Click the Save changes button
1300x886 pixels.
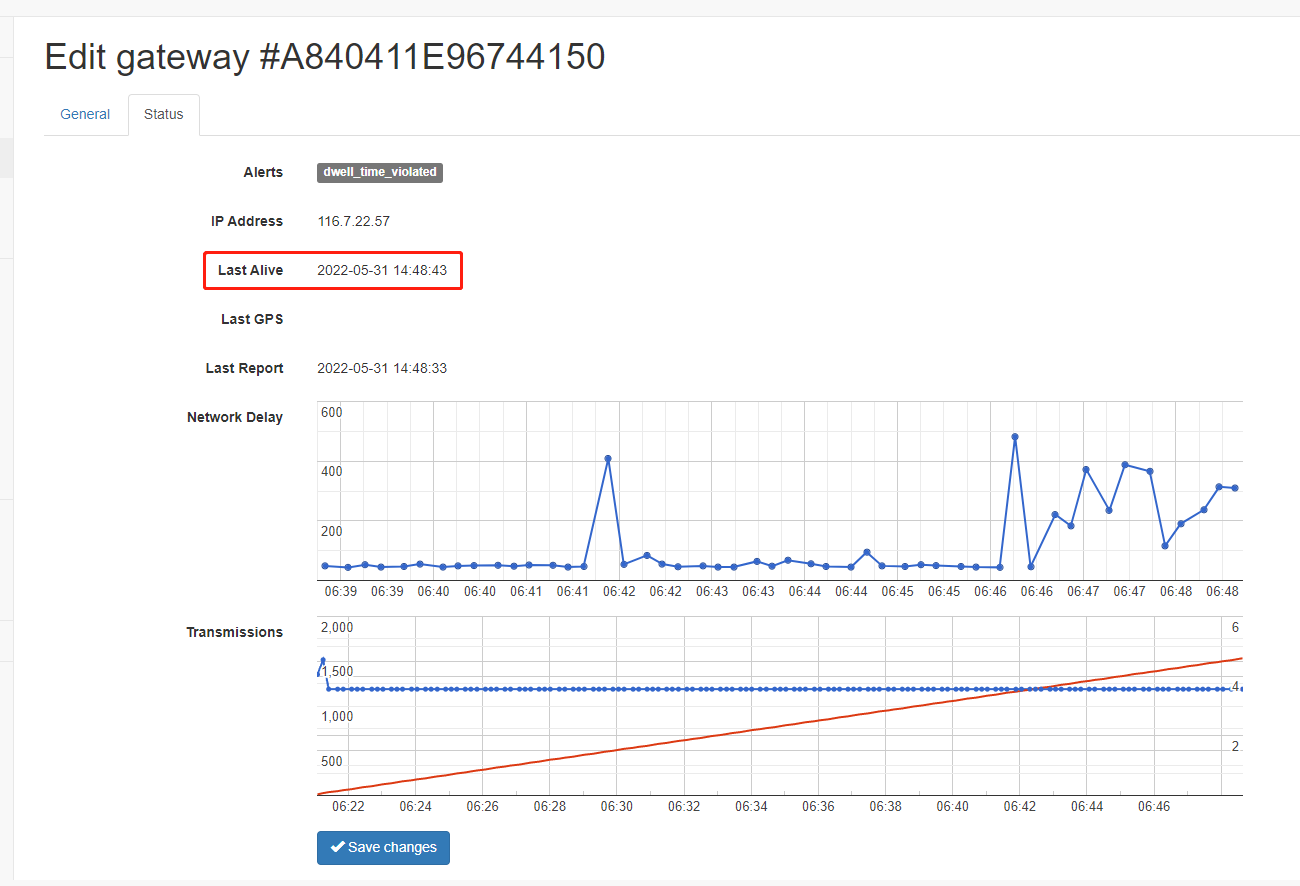click(383, 847)
